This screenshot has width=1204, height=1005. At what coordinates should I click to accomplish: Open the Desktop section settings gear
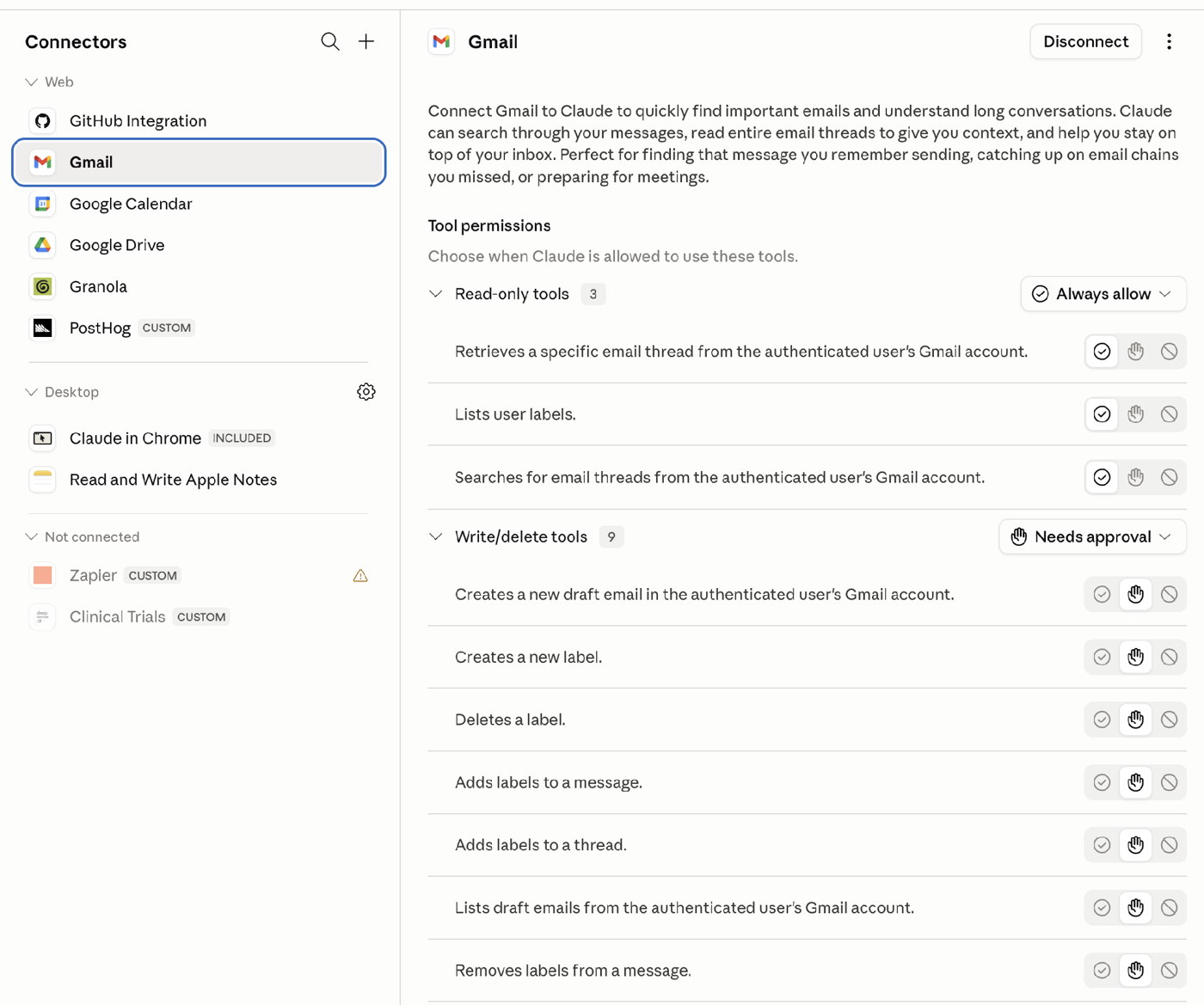[x=366, y=392]
